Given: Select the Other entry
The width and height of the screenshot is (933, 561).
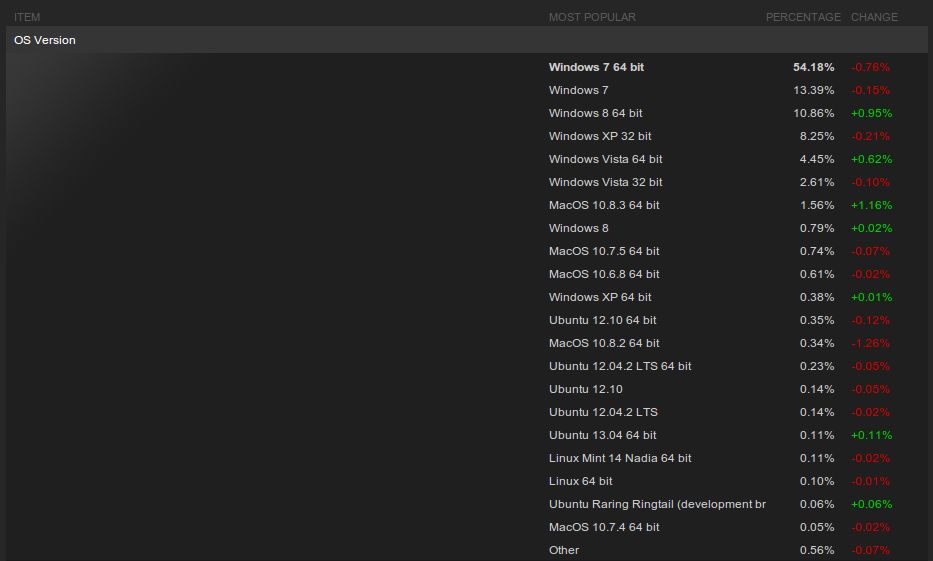Looking at the screenshot, I should pyautogui.click(x=563, y=550).
